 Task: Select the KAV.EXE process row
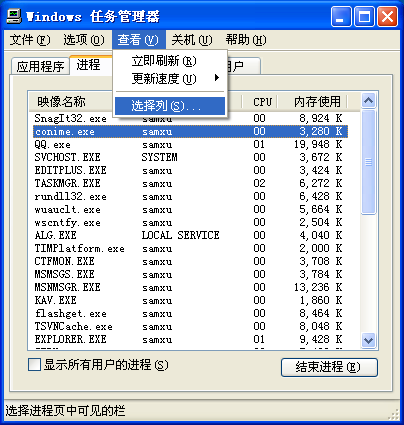click(x=190, y=300)
